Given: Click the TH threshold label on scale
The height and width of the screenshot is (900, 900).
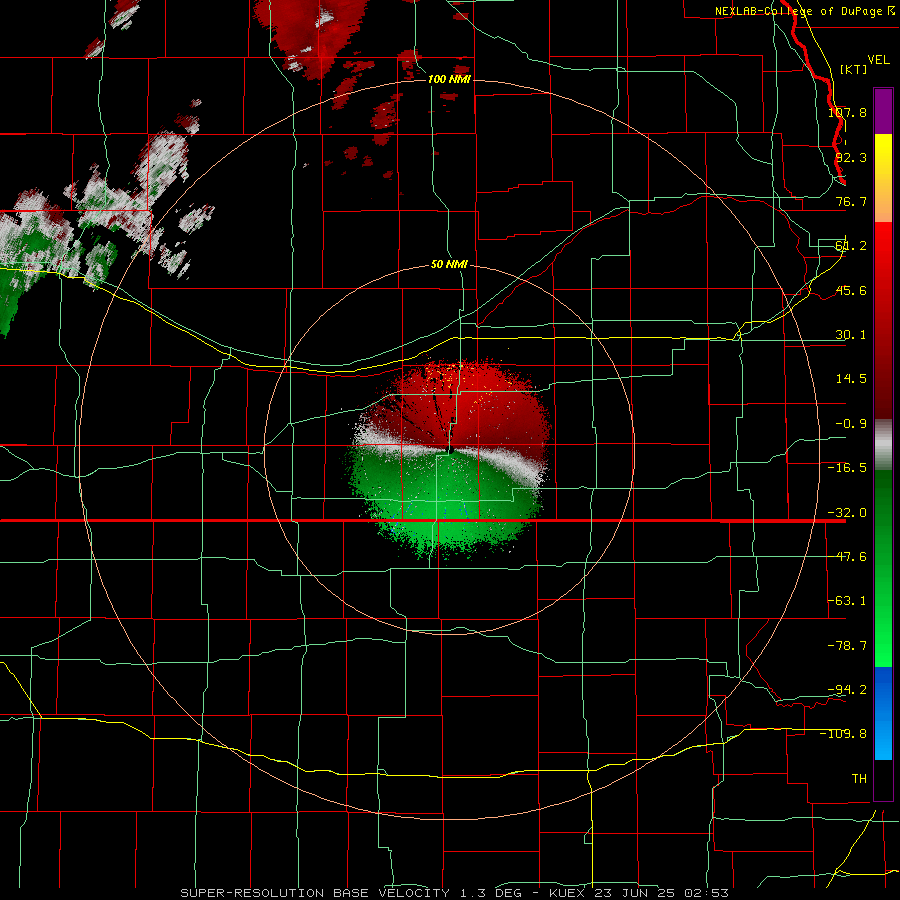Looking at the screenshot, I should coord(859,778).
